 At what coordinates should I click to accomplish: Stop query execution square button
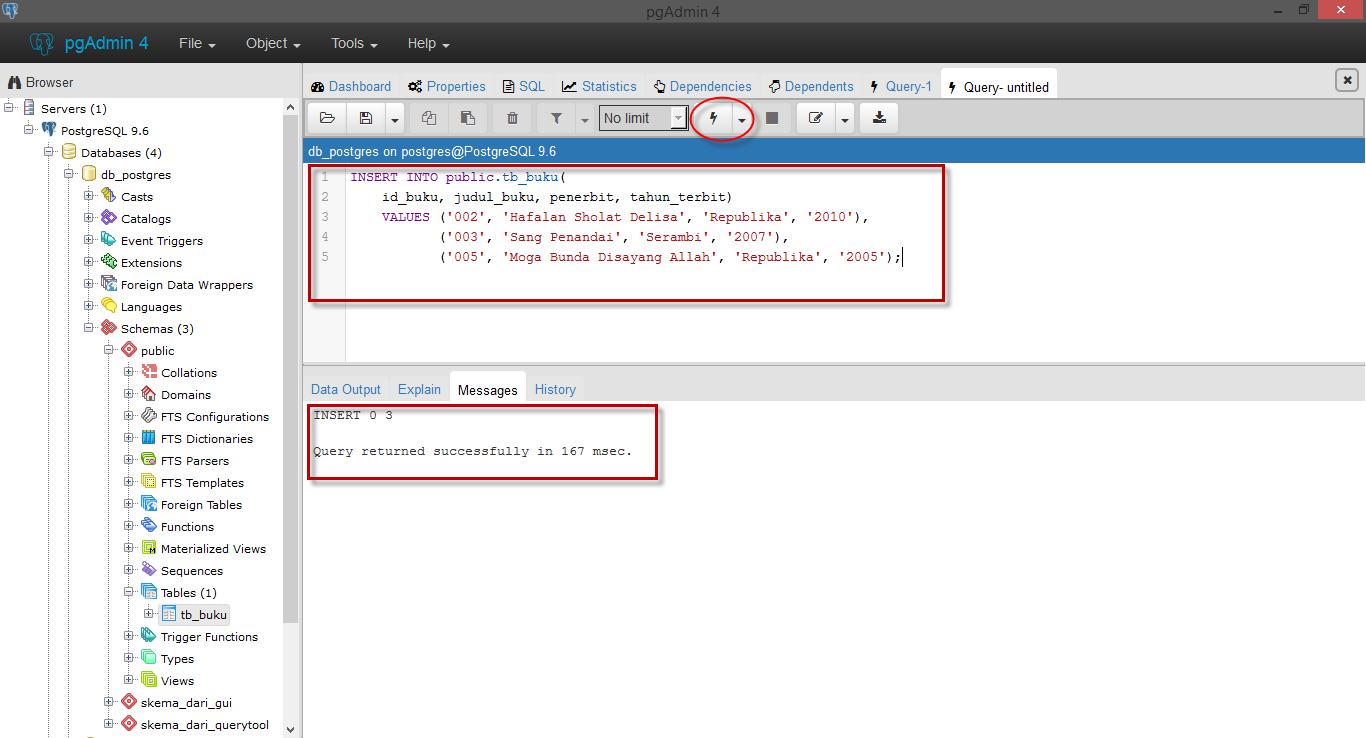click(x=772, y=118)
